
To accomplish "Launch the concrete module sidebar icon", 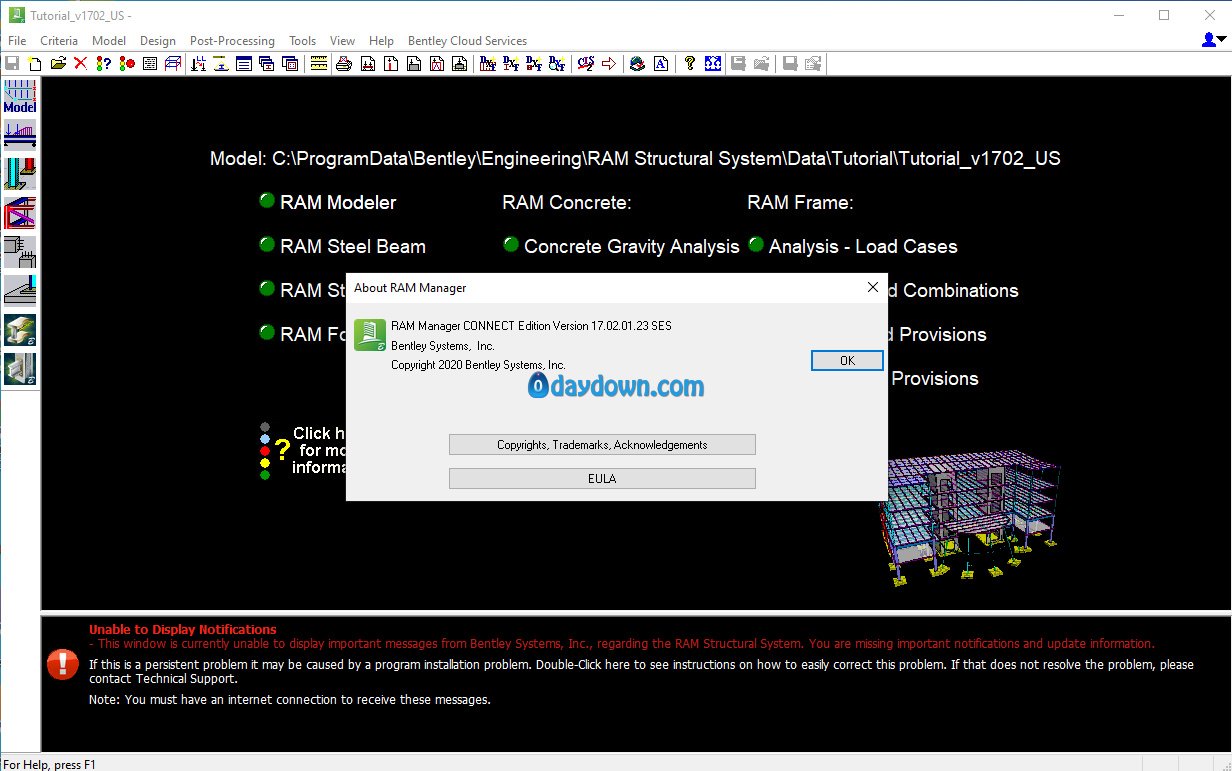I will point(20,252).
